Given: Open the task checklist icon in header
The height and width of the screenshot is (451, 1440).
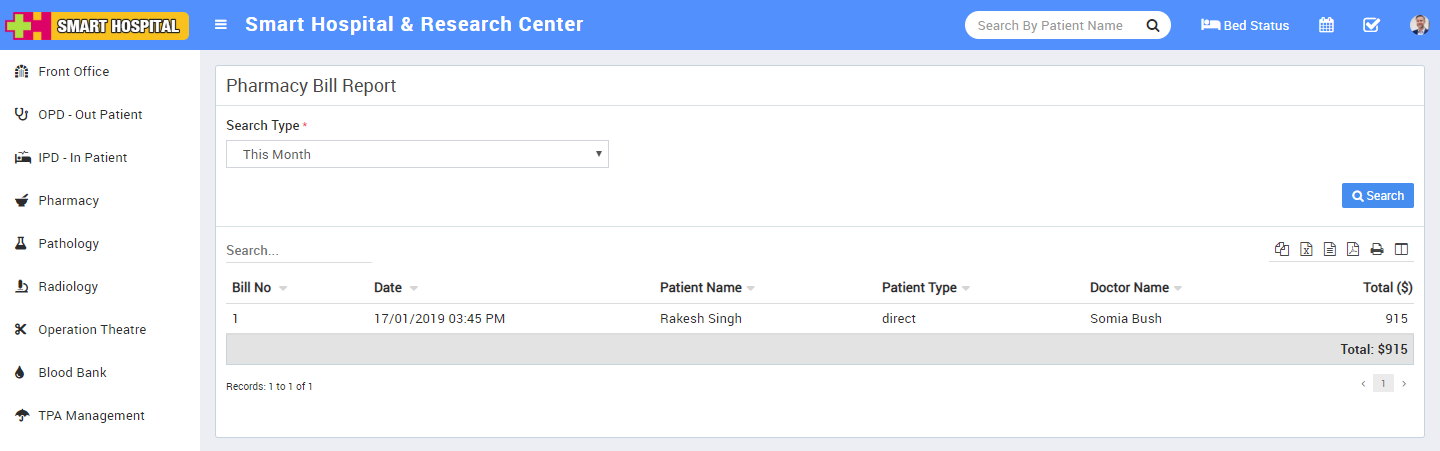Looking at the screenshot, I should 1371,25.
